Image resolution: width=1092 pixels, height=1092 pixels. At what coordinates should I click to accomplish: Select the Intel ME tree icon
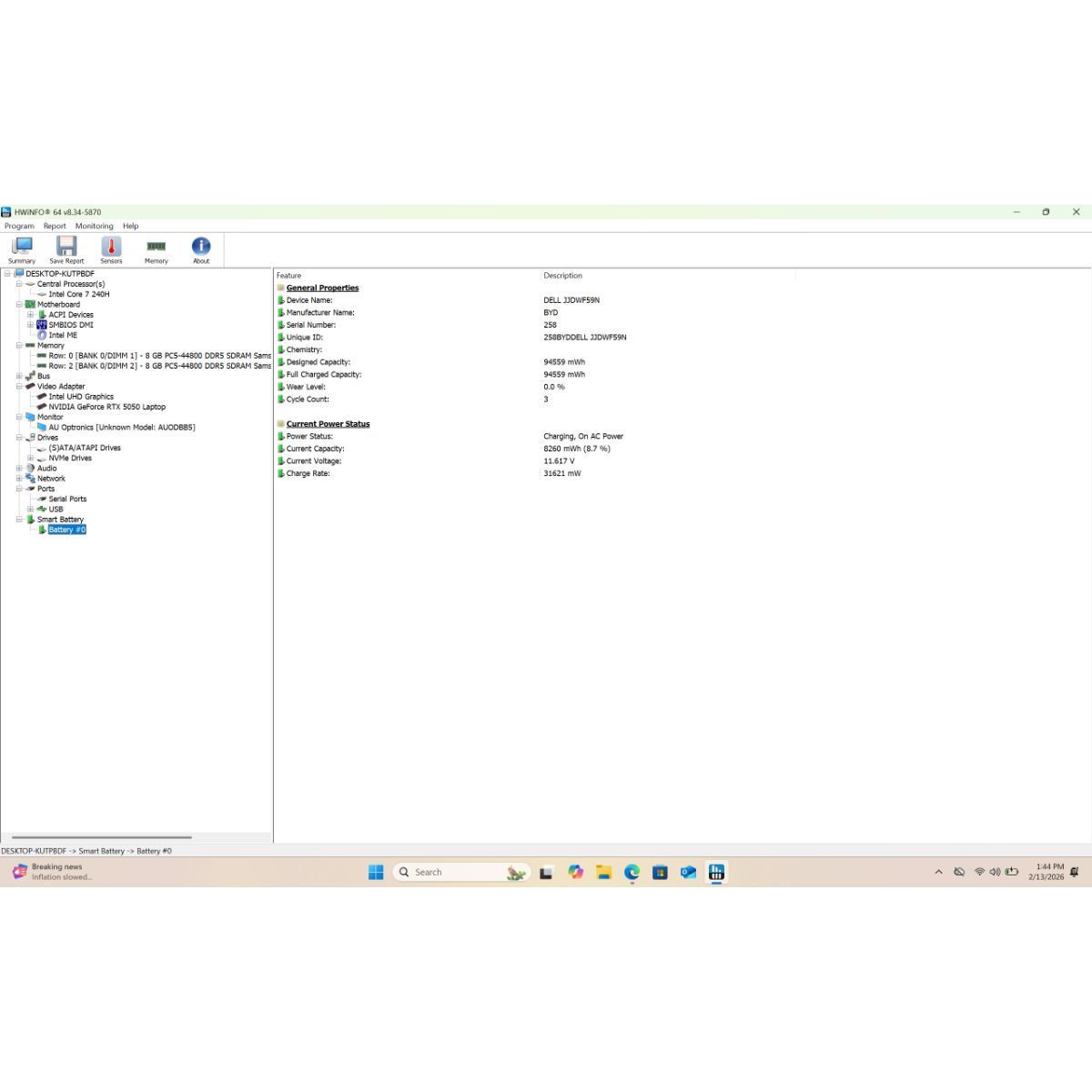click(42, 335)
